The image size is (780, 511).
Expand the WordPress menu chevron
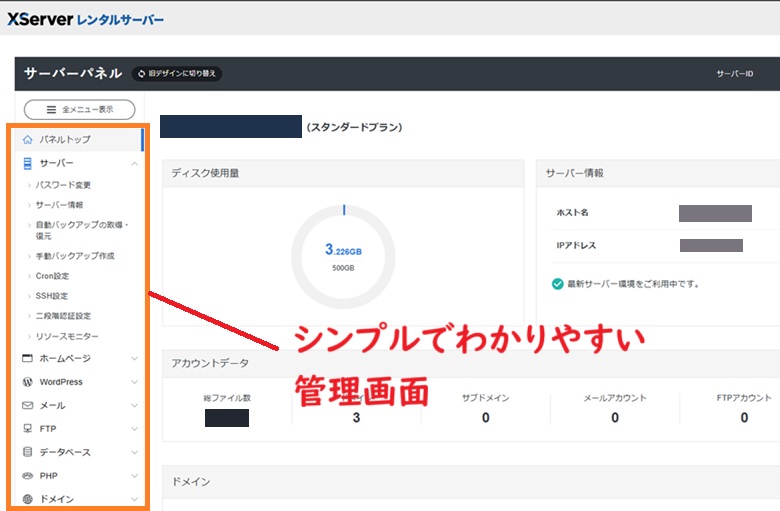coord(134,382)
